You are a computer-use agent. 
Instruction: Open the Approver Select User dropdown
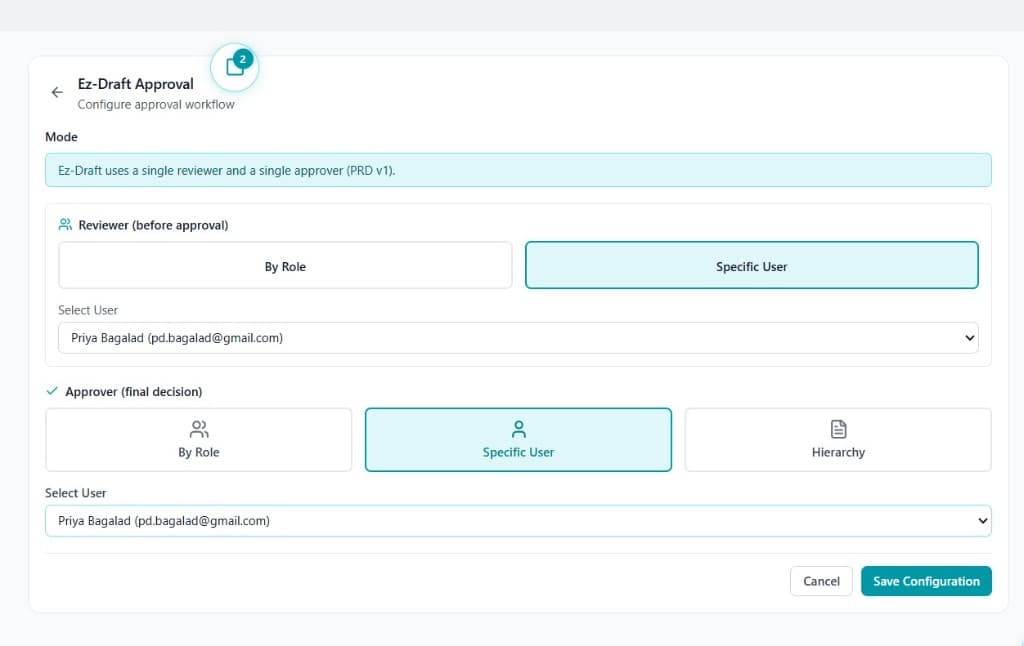(x=518, y=521)
